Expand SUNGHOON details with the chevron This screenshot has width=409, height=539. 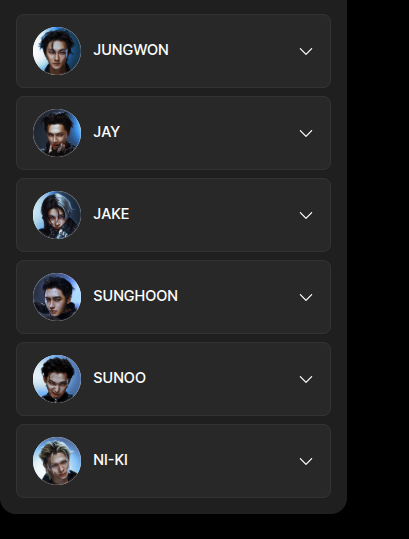(306, 297)
